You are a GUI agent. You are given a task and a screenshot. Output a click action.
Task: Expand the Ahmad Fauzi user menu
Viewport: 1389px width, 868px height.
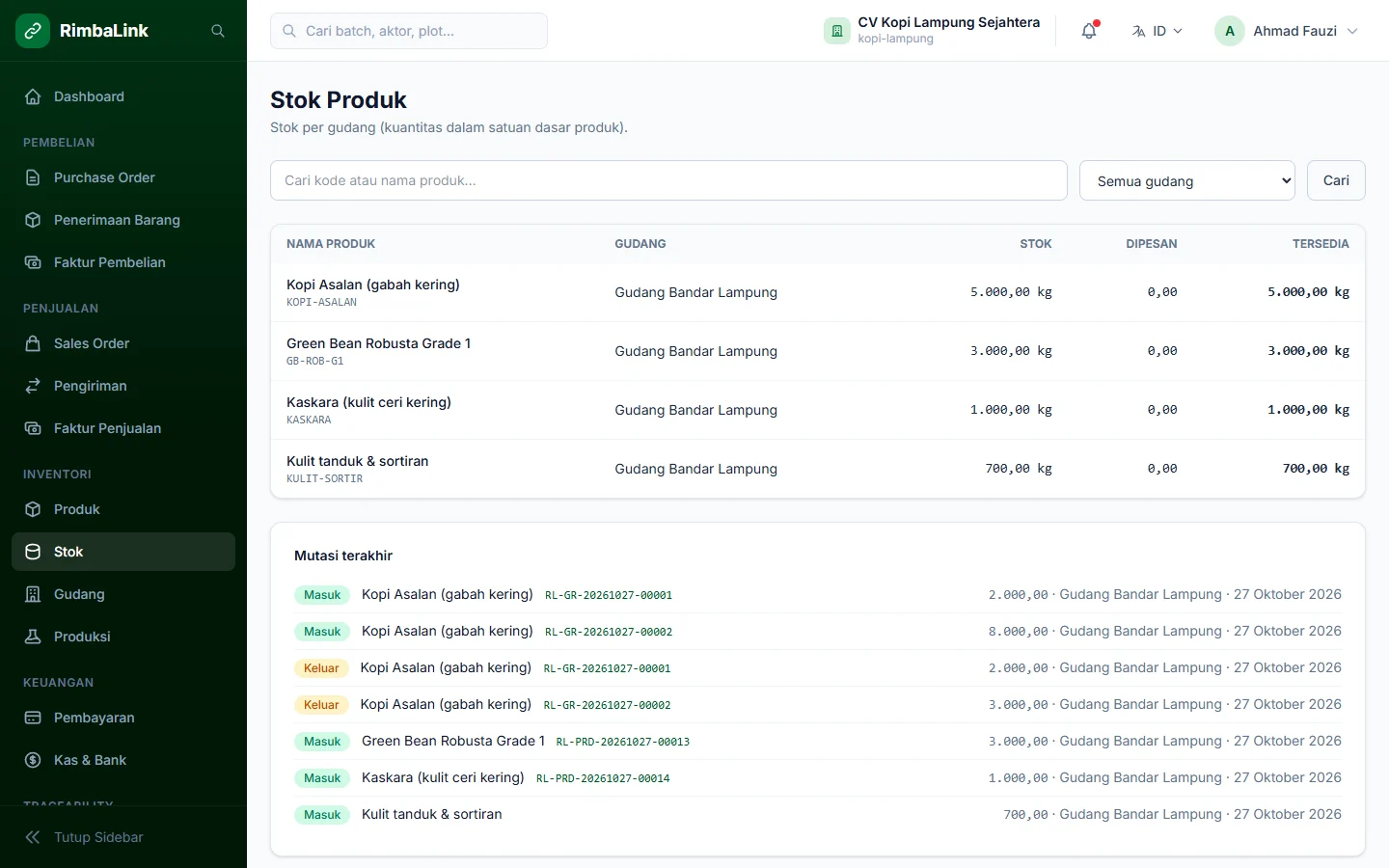pos(1287,31)
